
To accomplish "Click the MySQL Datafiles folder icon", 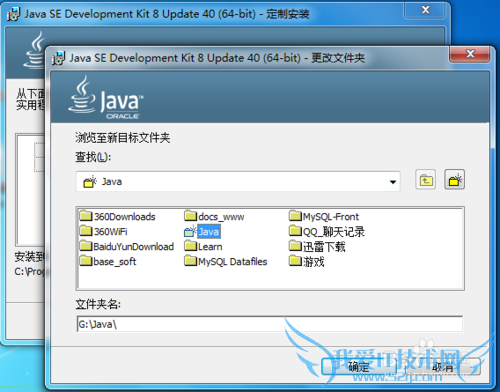I will pyautogui.click(x=191, y=261).
